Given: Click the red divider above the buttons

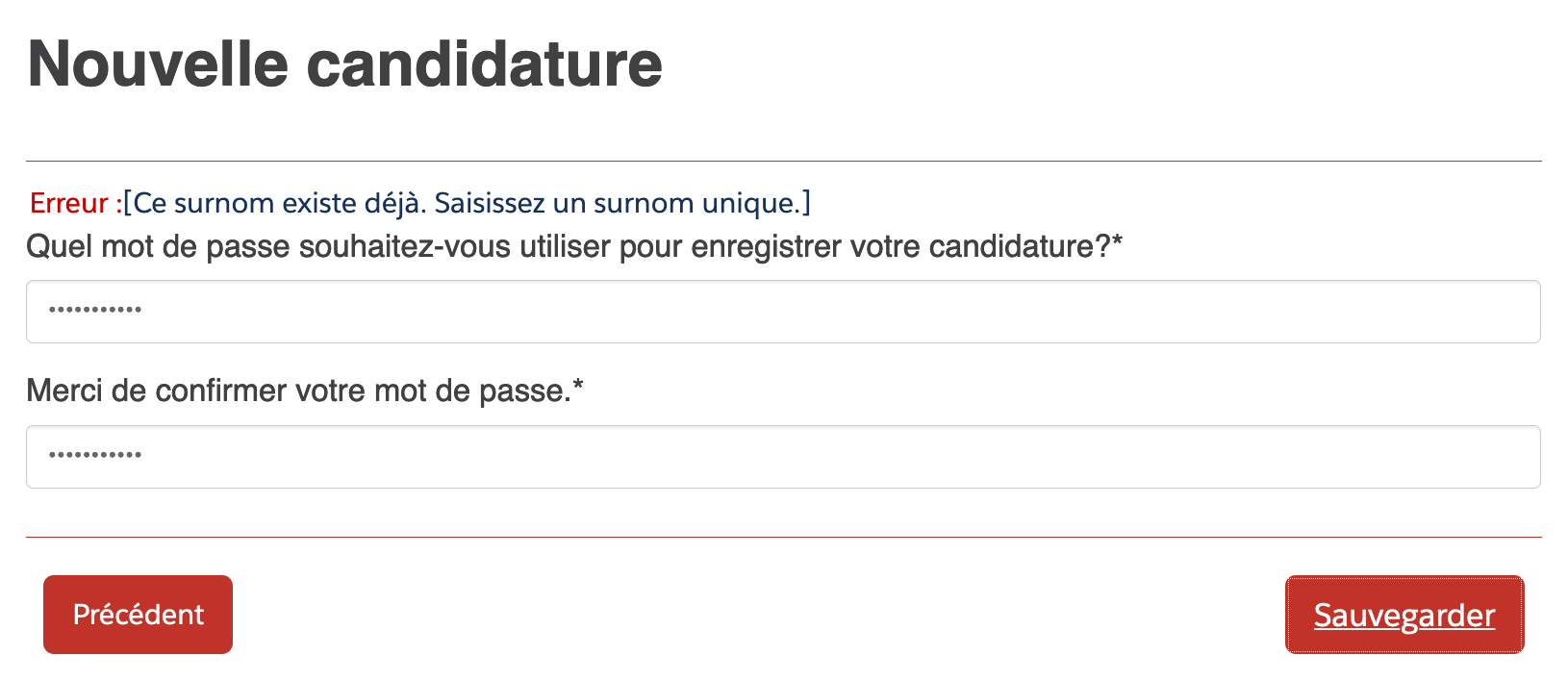Looking at the screenshot, I should point(782,537).
